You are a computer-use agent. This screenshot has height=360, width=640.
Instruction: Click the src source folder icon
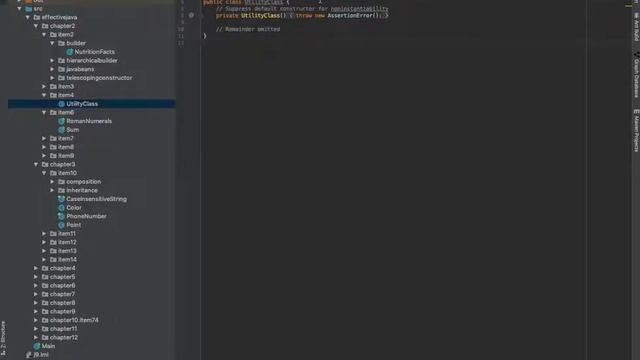pos(29,9)
